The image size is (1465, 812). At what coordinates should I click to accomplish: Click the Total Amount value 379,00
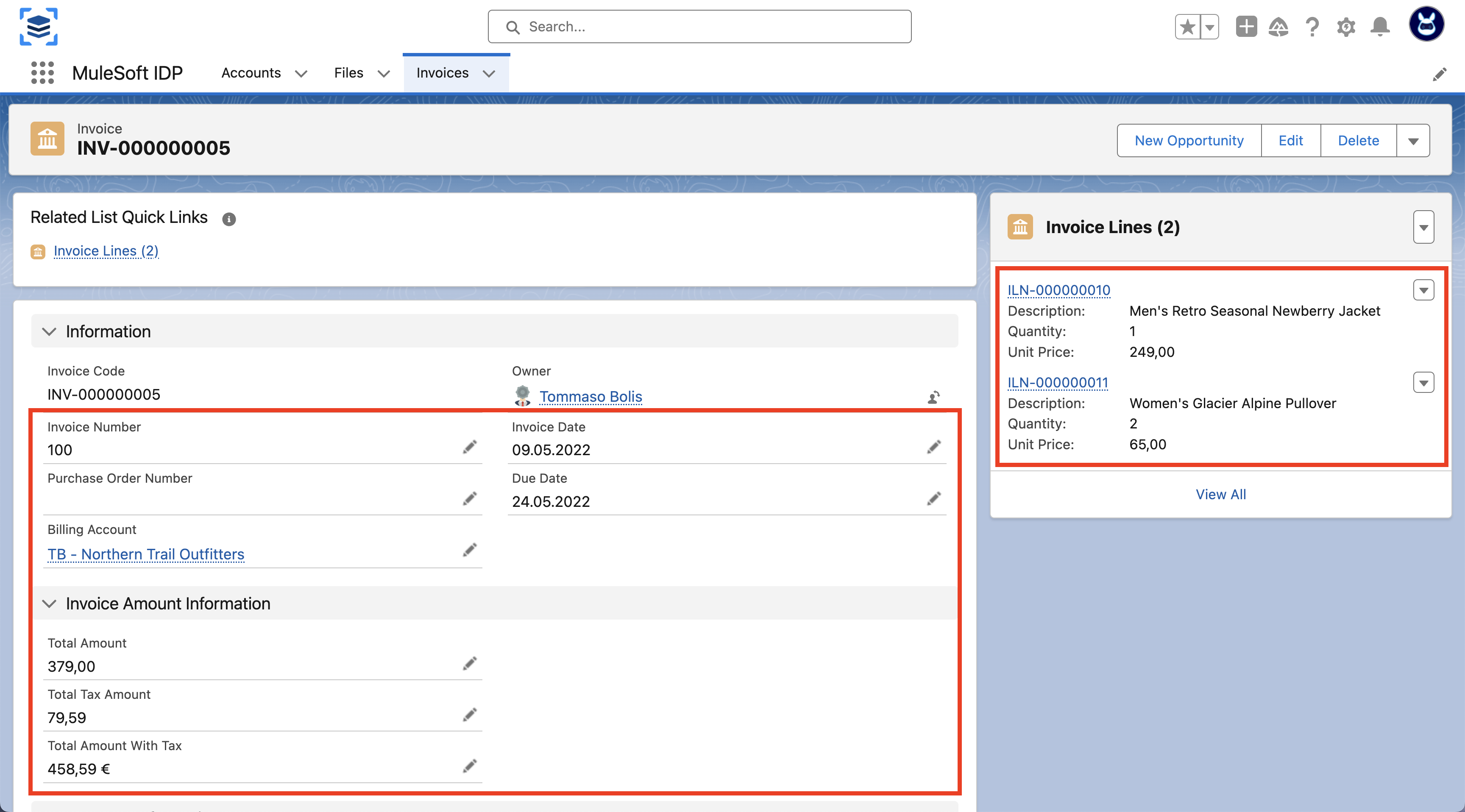pyautogui.click(x=71, y=667)
